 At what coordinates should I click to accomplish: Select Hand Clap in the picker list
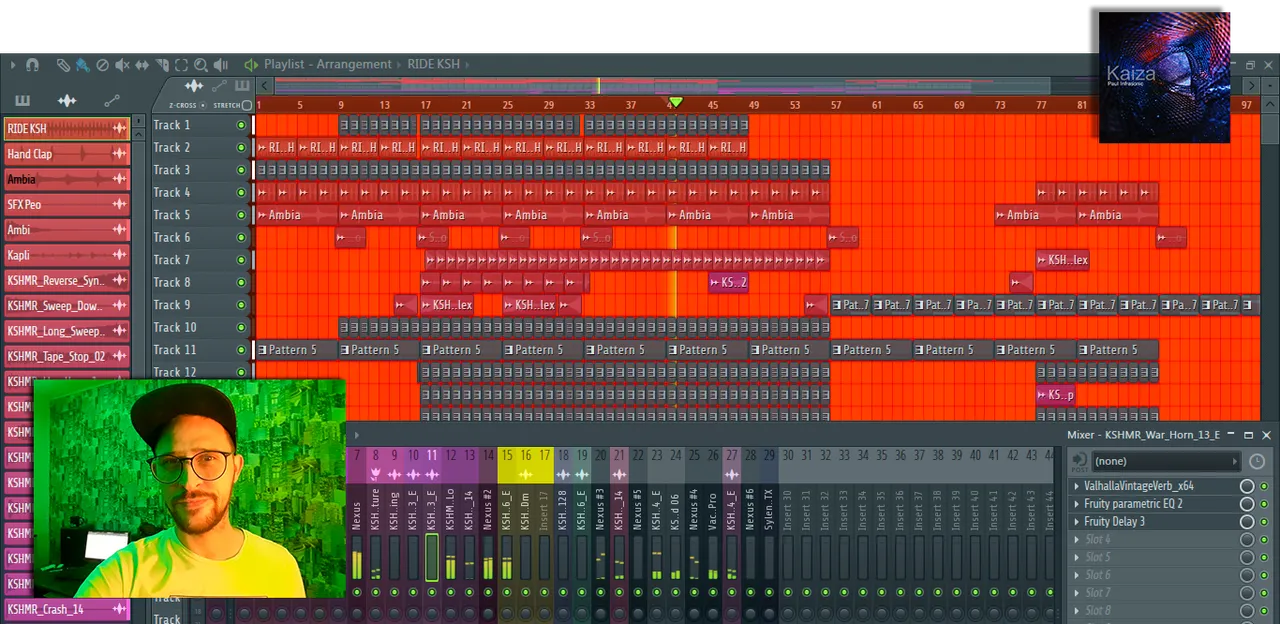click(67, 154)
